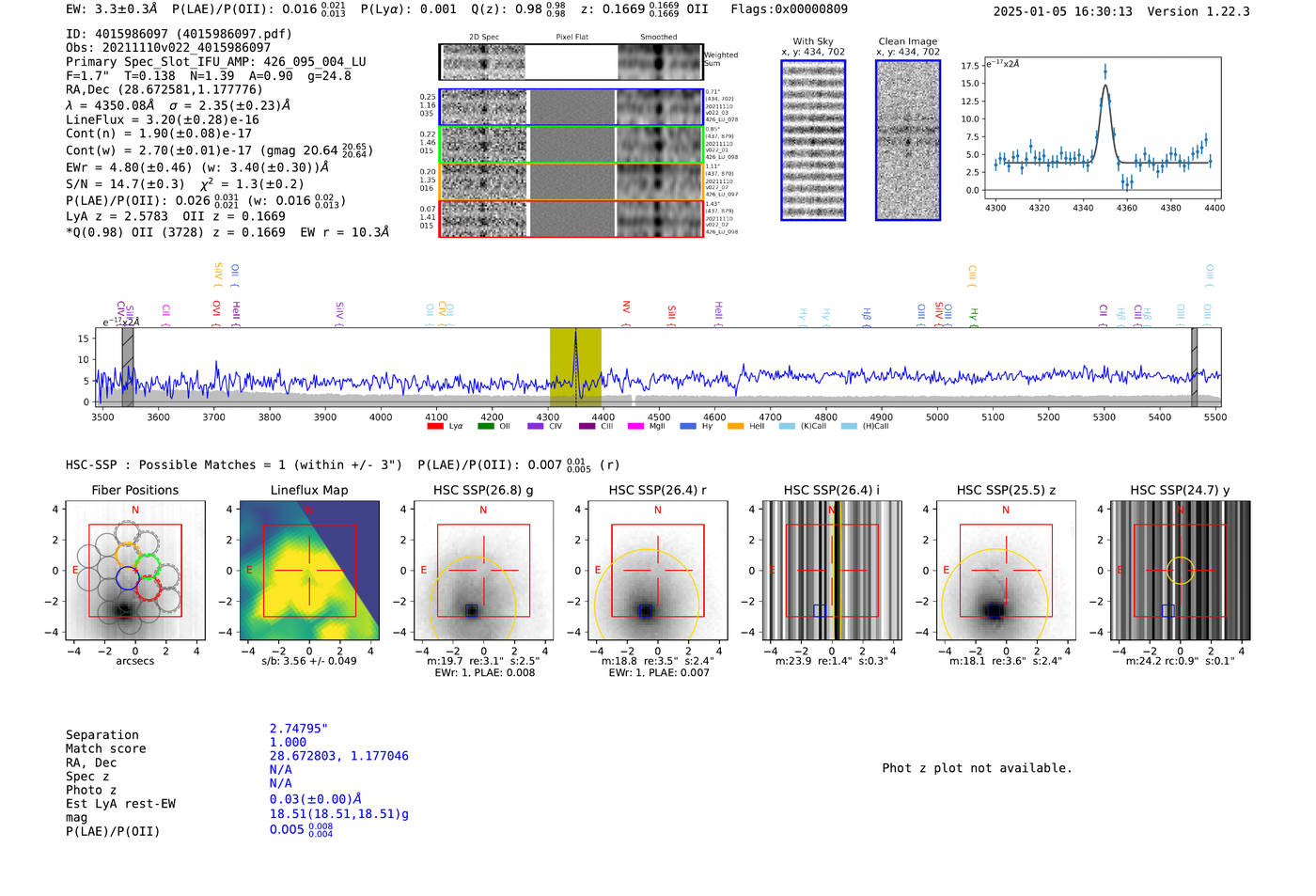Click the 'Est LyA rest-EW' label
The image size is (1316, 896).
pos(120,804)
